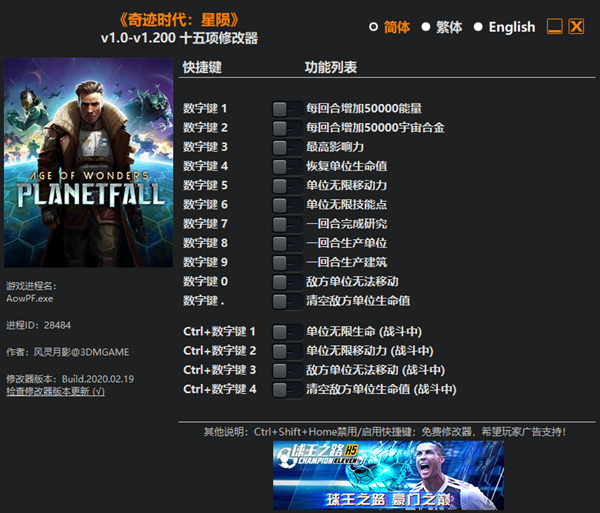
Task: Toggle 恢复单位生命值 option
Action: (x=287, y=166)
